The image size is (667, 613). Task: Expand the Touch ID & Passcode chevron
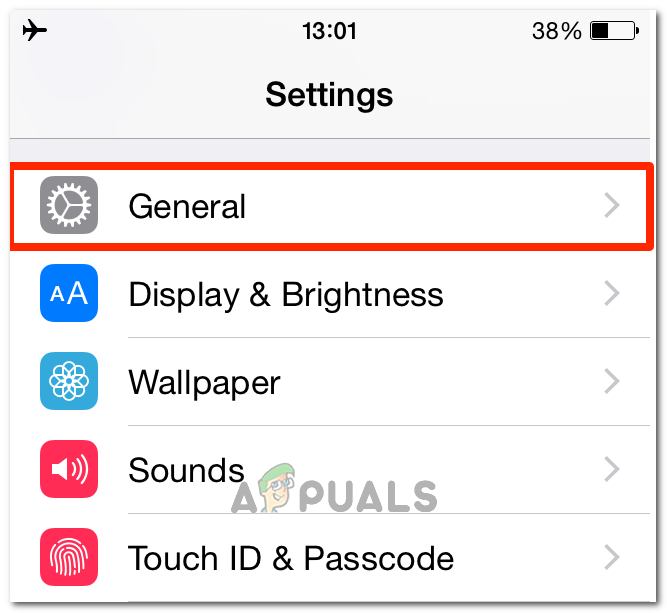(x=612, y=558)
